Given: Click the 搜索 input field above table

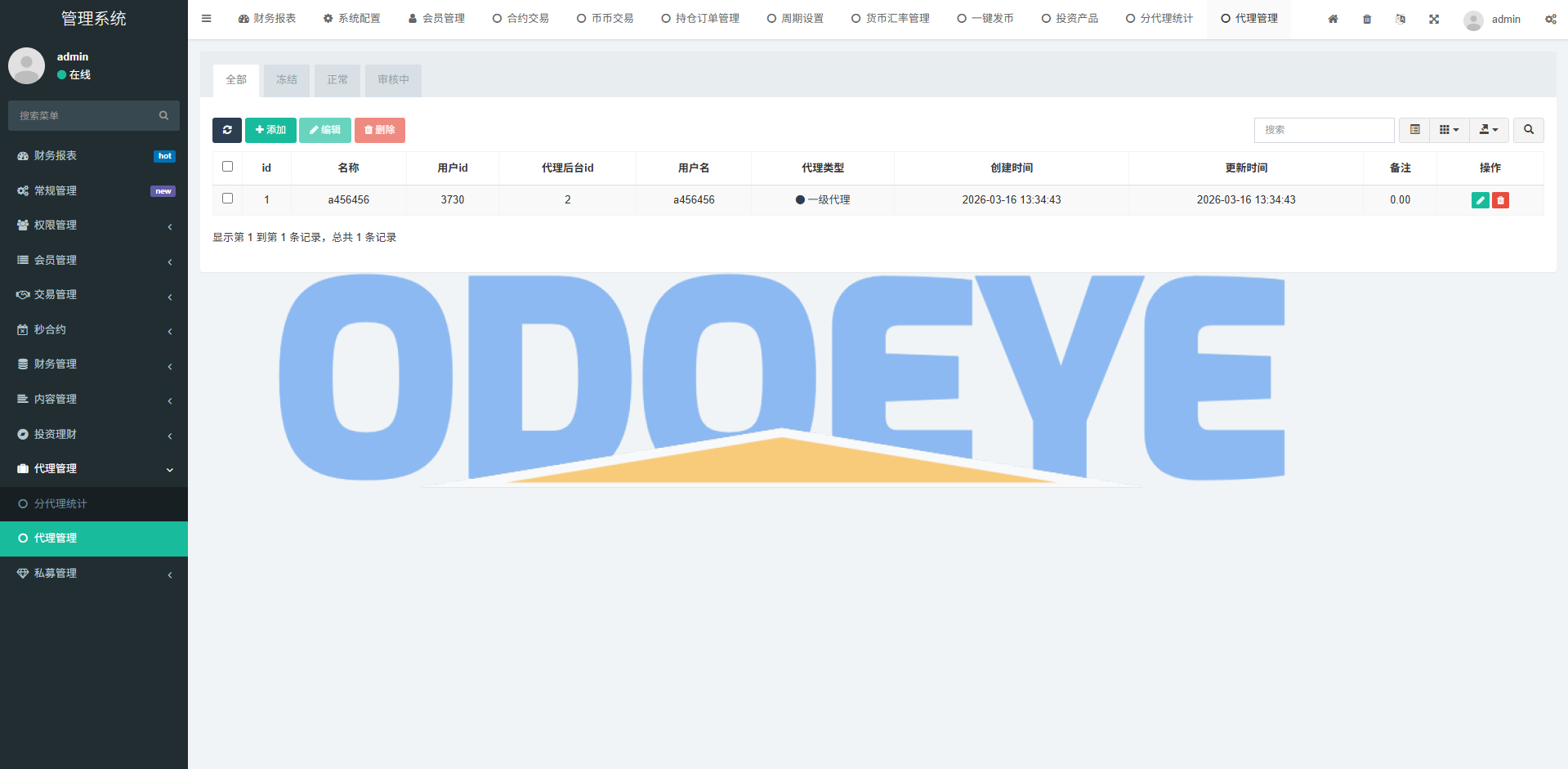Looking at the screenshot, I should point(1324,130).
